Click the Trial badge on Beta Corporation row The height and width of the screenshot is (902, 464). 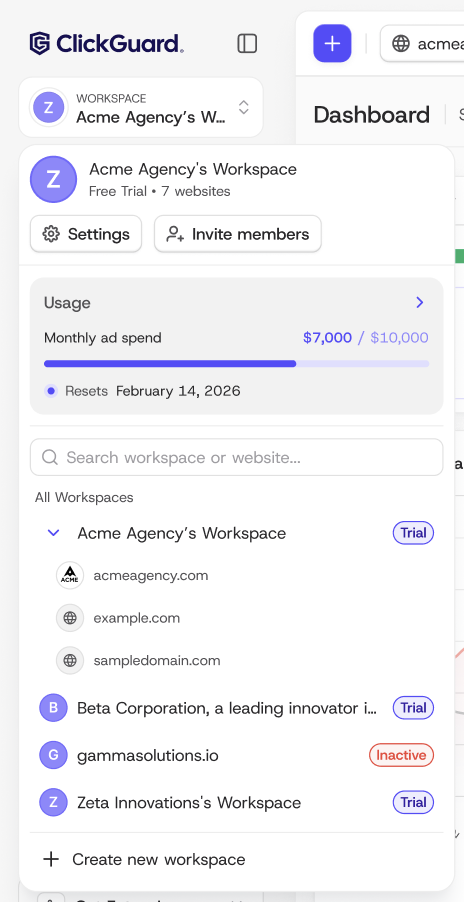click(413, 708)
